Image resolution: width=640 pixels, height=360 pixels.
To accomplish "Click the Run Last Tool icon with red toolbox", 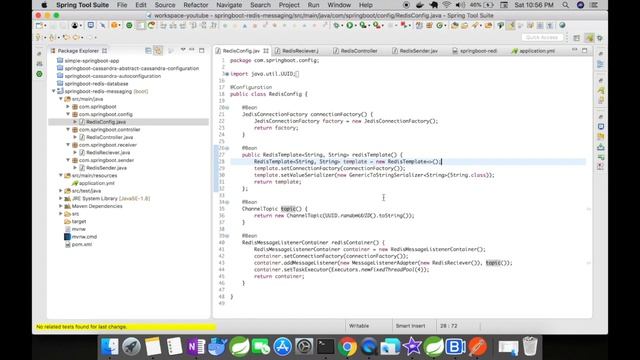I will coord(376,25).
